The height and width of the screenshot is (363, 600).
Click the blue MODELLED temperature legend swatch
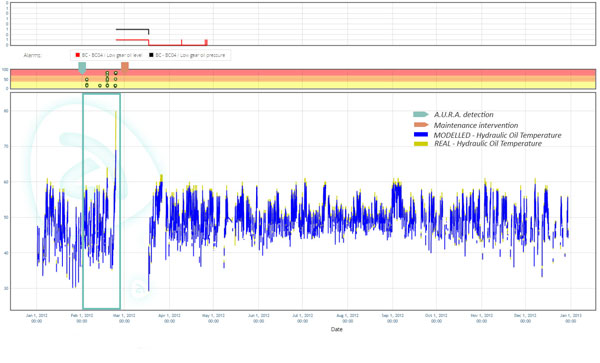(x=421, y=135)
